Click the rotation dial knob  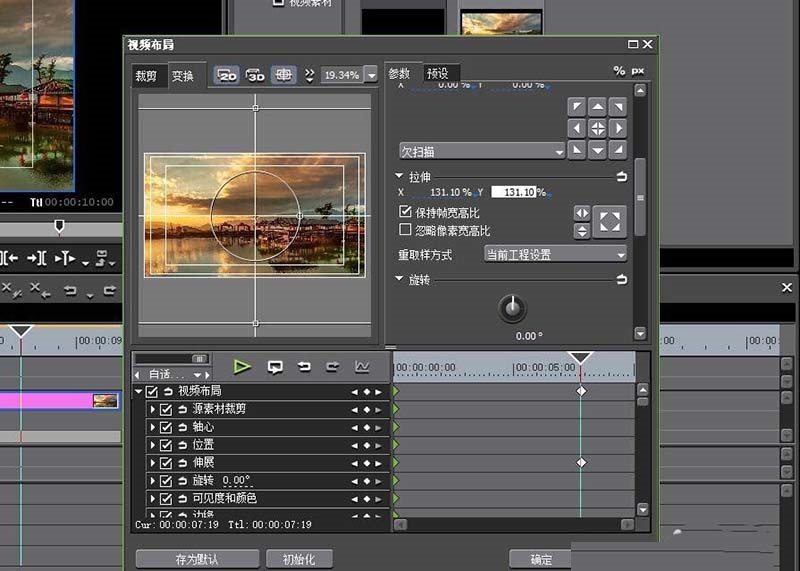pos(513,309)
